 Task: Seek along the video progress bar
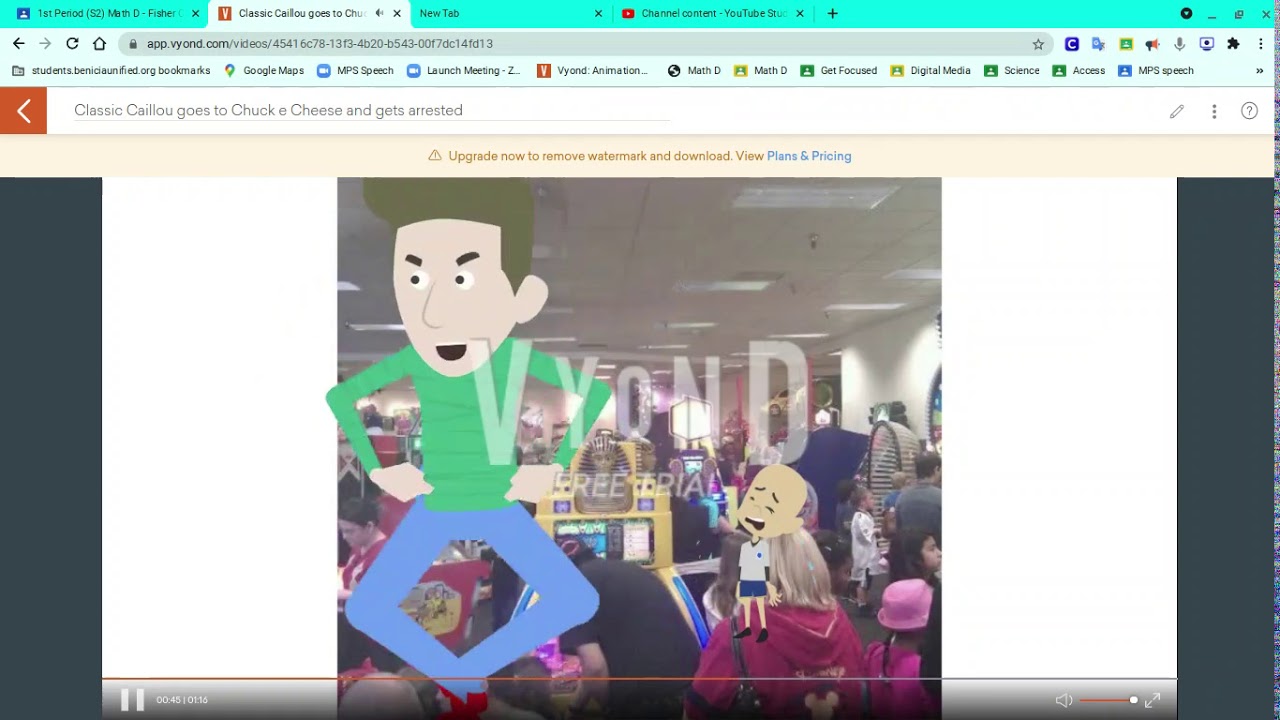tap(639, 679)
